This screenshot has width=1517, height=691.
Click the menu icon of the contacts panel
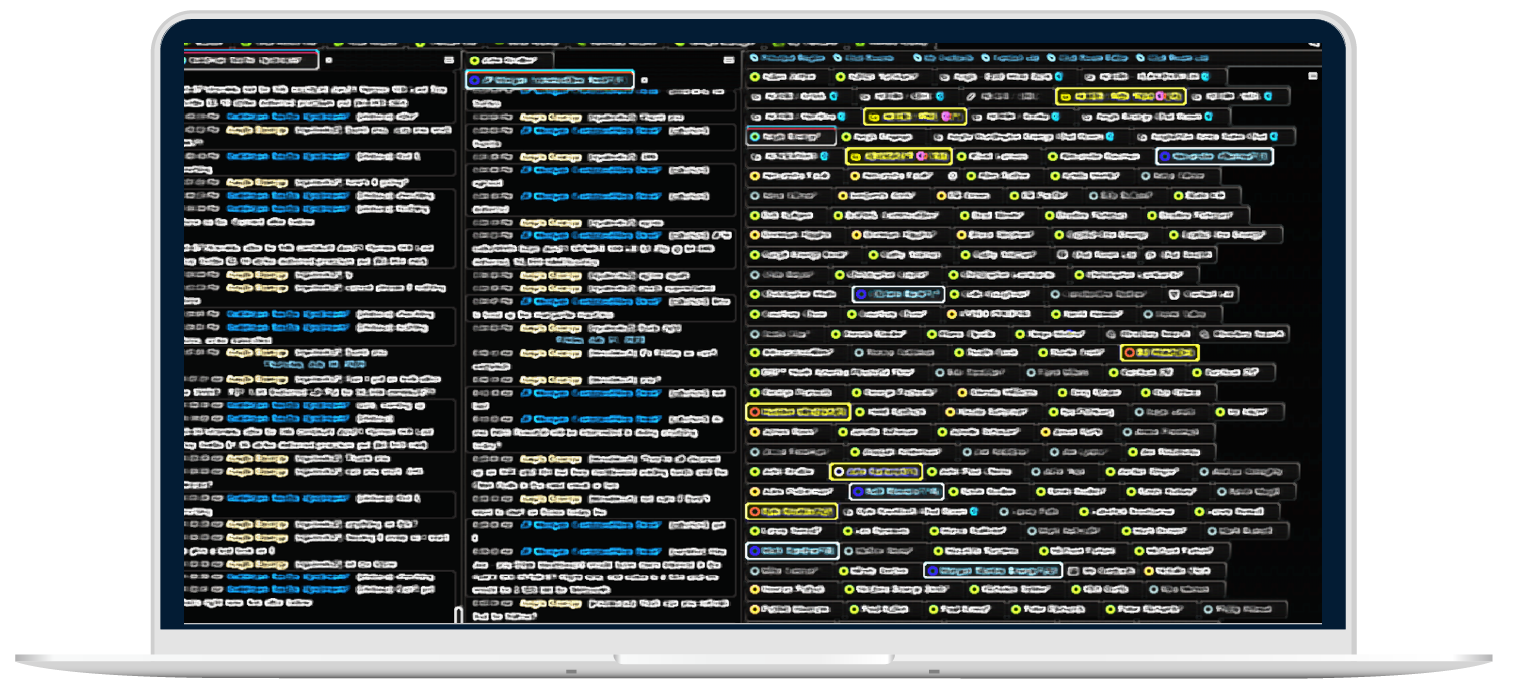1313,76
